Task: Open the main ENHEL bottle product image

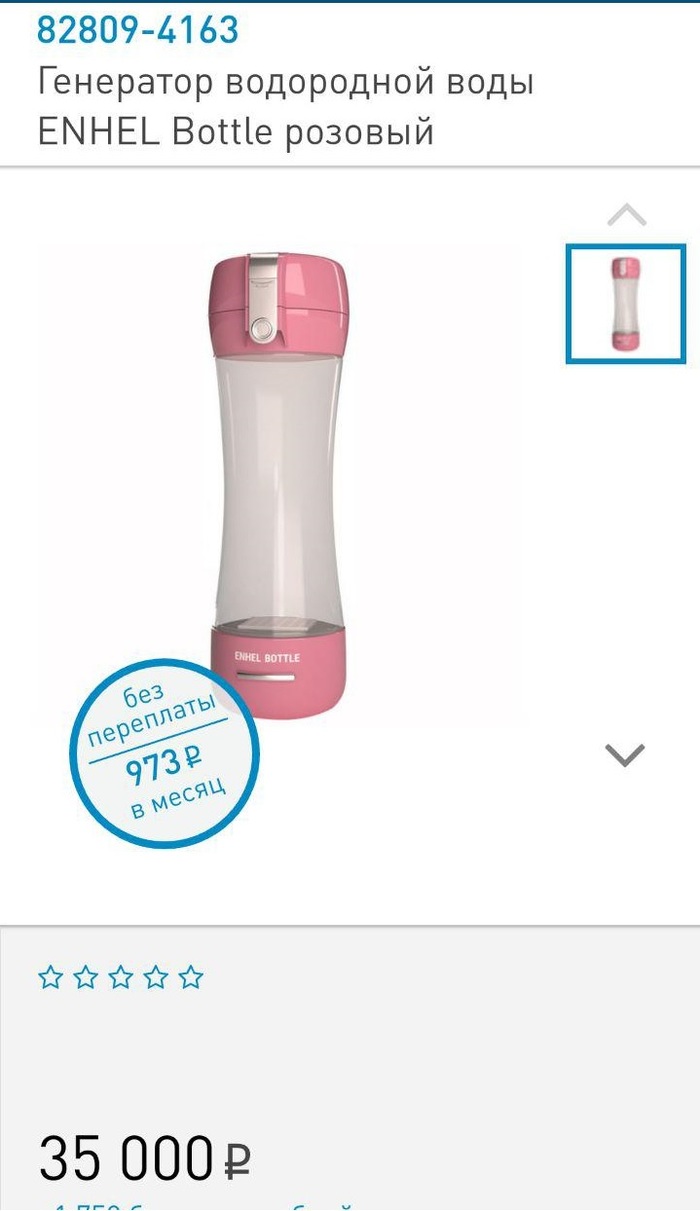Action: [280, 485]
